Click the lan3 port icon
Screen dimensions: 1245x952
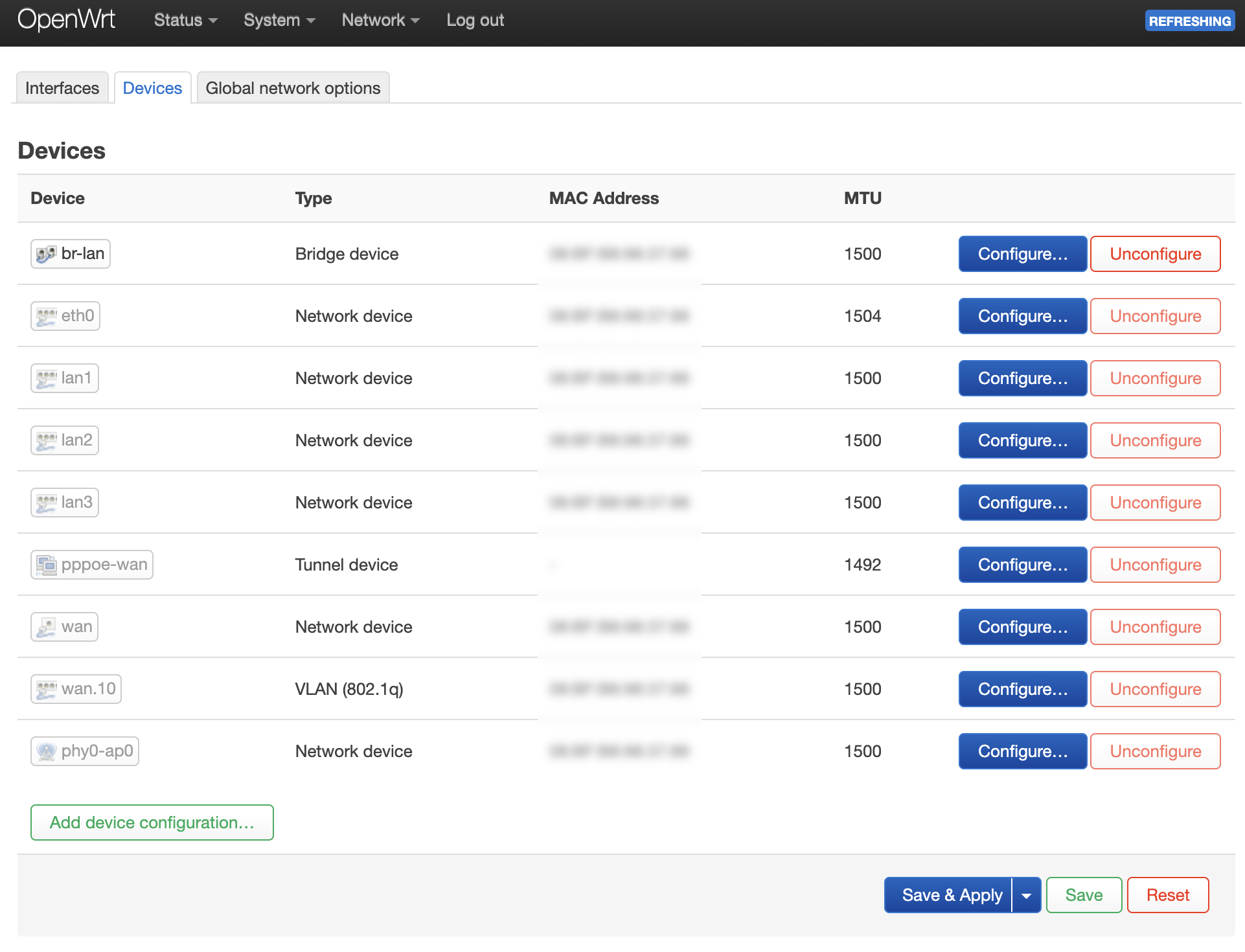tap(46, 503)
